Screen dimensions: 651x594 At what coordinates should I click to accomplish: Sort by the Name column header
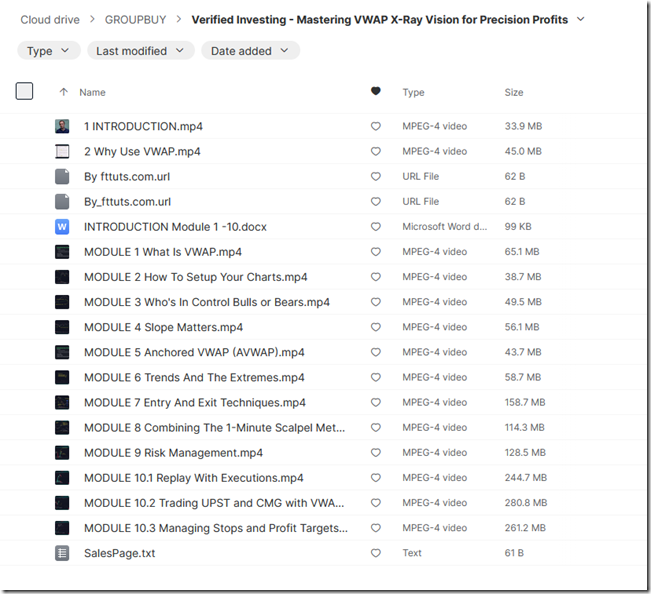click(x=92, y=92)
